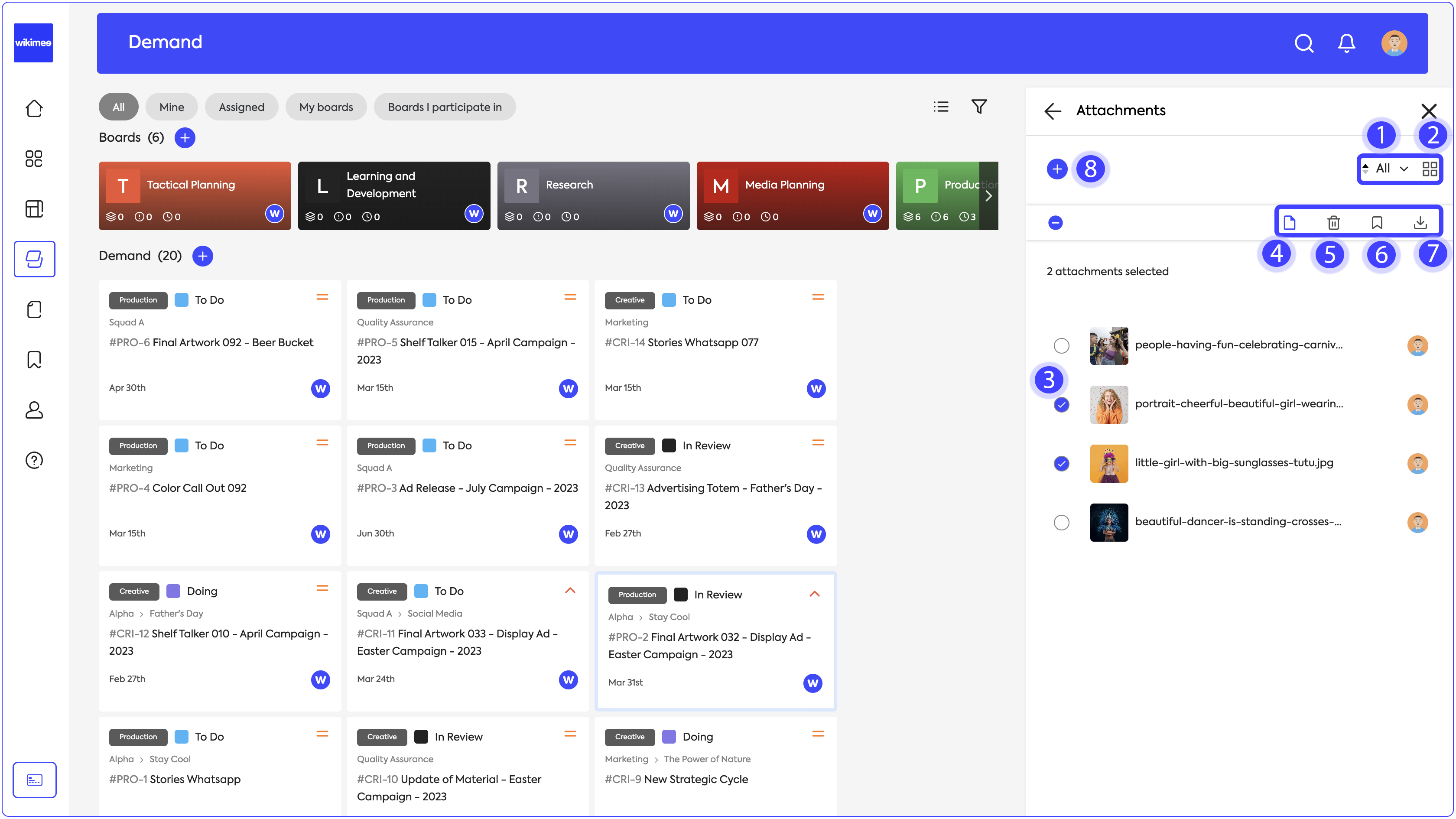This screenshot has height=819, width=1456.
Task: Go back from the Attachments panel
Action: (1053, 111)
